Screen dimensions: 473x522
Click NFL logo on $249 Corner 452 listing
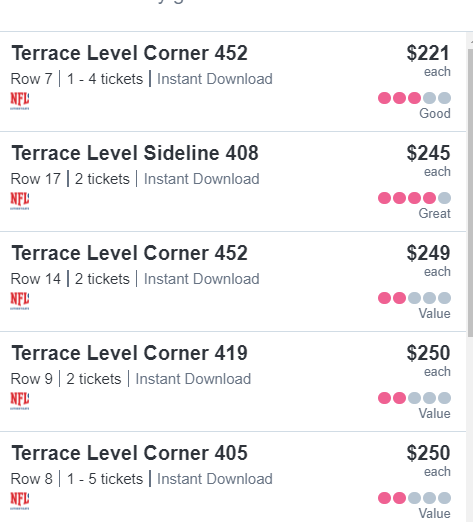[20, 301]
